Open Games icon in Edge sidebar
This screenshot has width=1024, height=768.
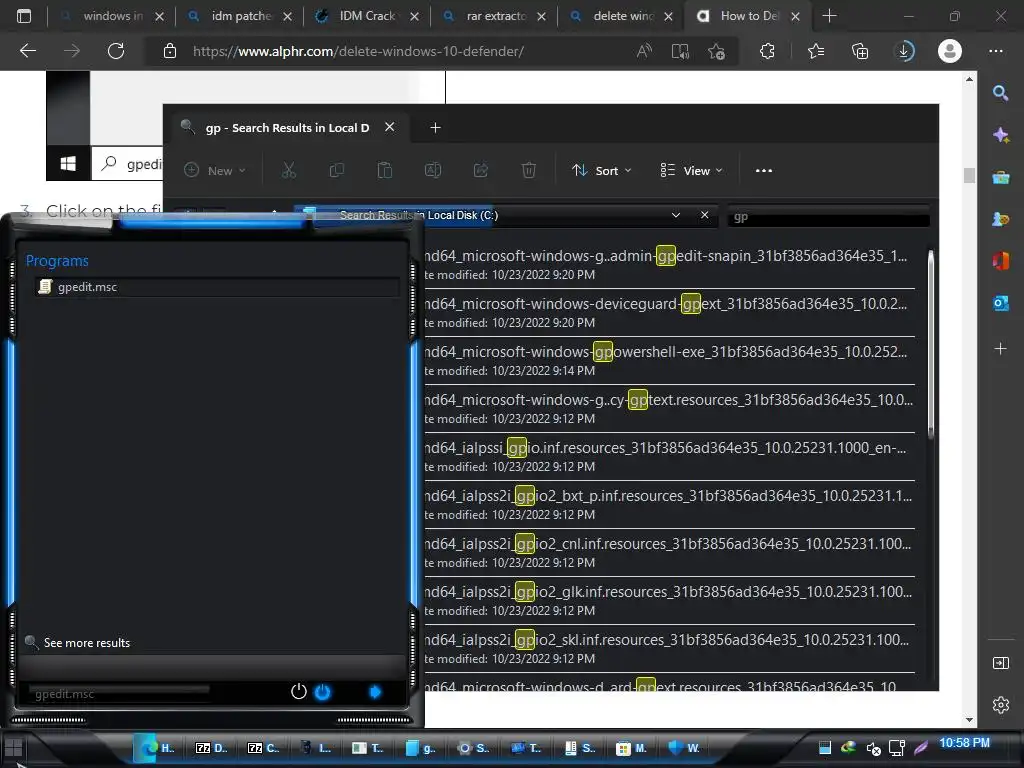[1000, 219]
